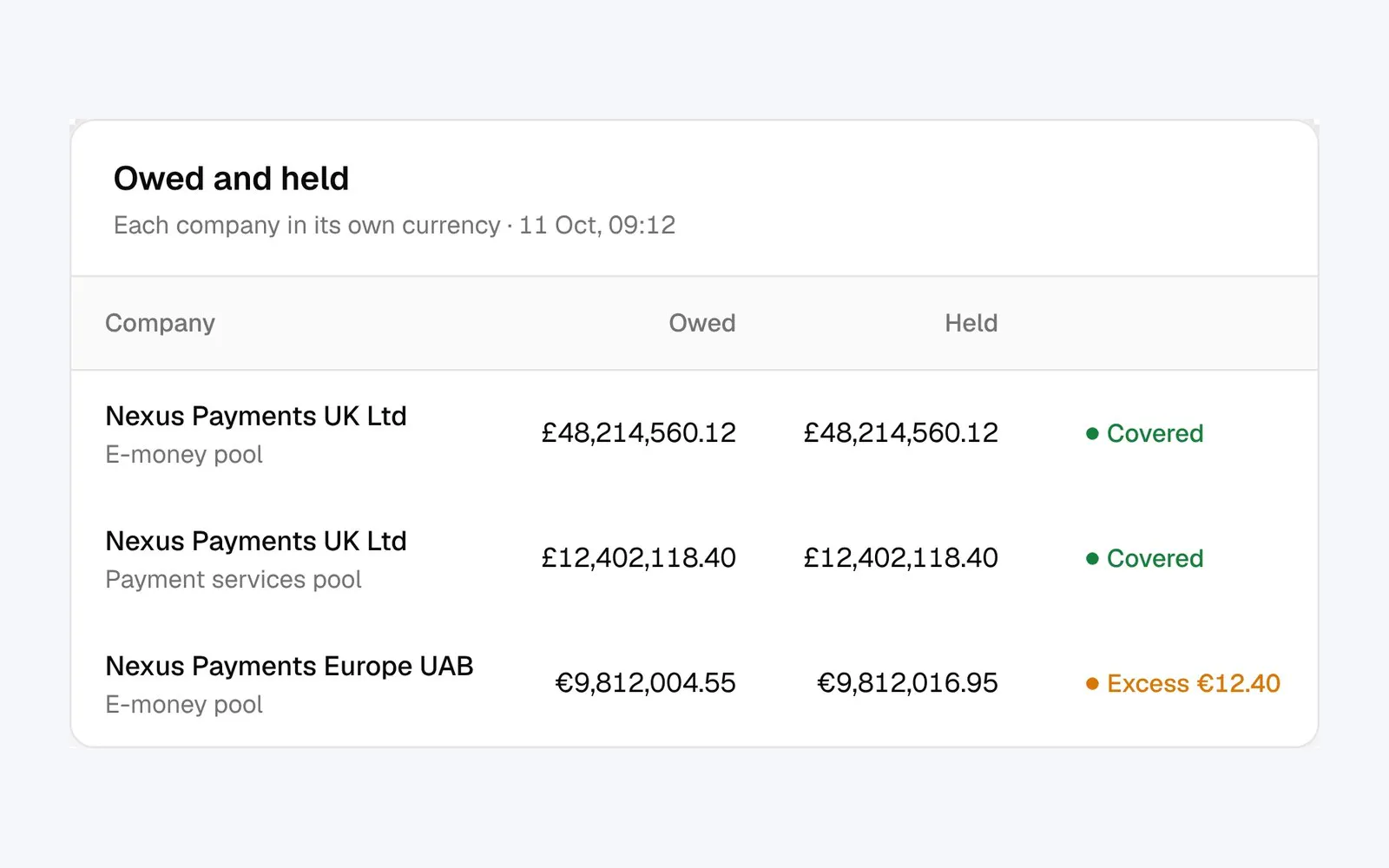
Task: Click held amount £12,402,118.40
Action: pos(900,557)
